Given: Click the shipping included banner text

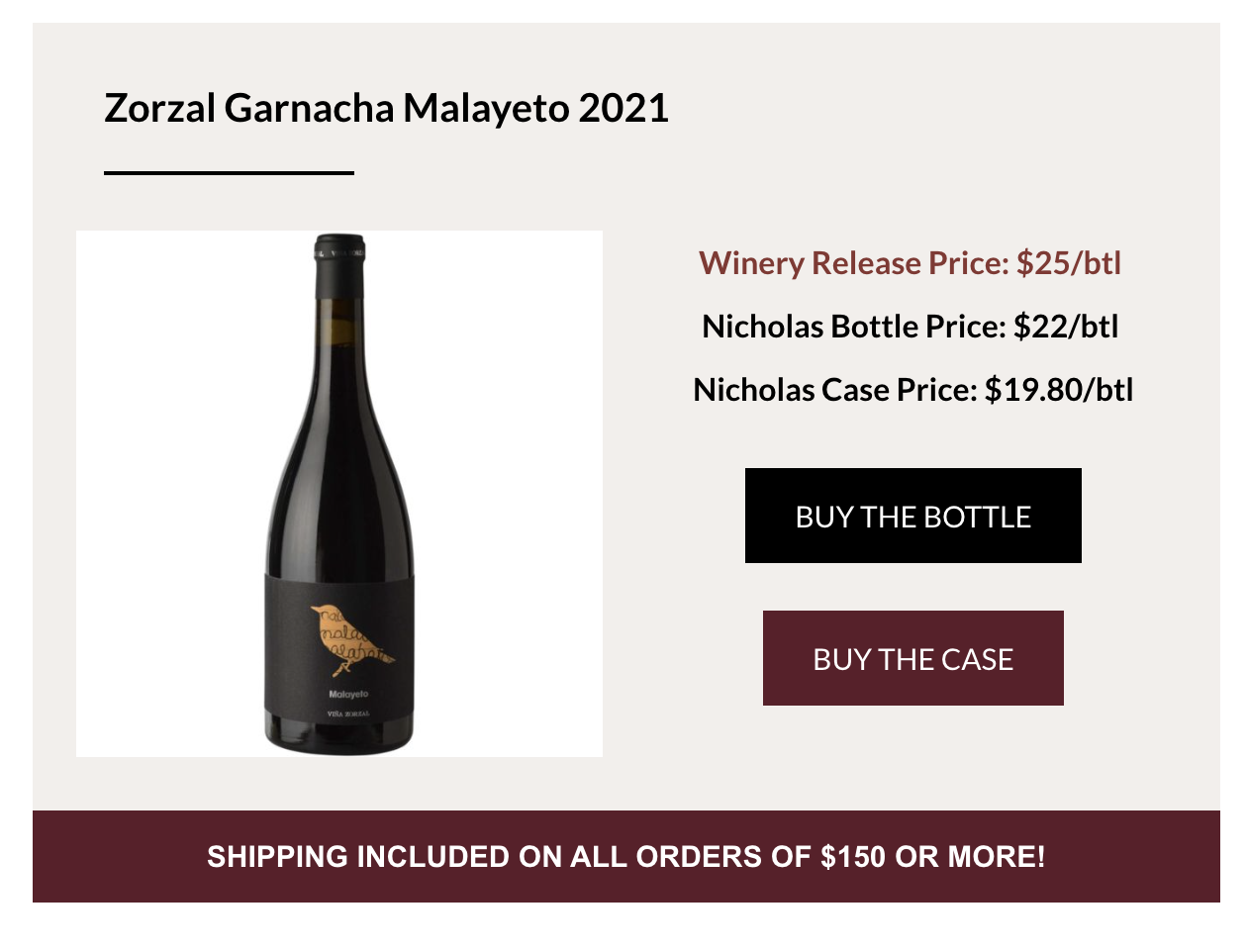Looking at the screenshot, I should click(625, 857).
